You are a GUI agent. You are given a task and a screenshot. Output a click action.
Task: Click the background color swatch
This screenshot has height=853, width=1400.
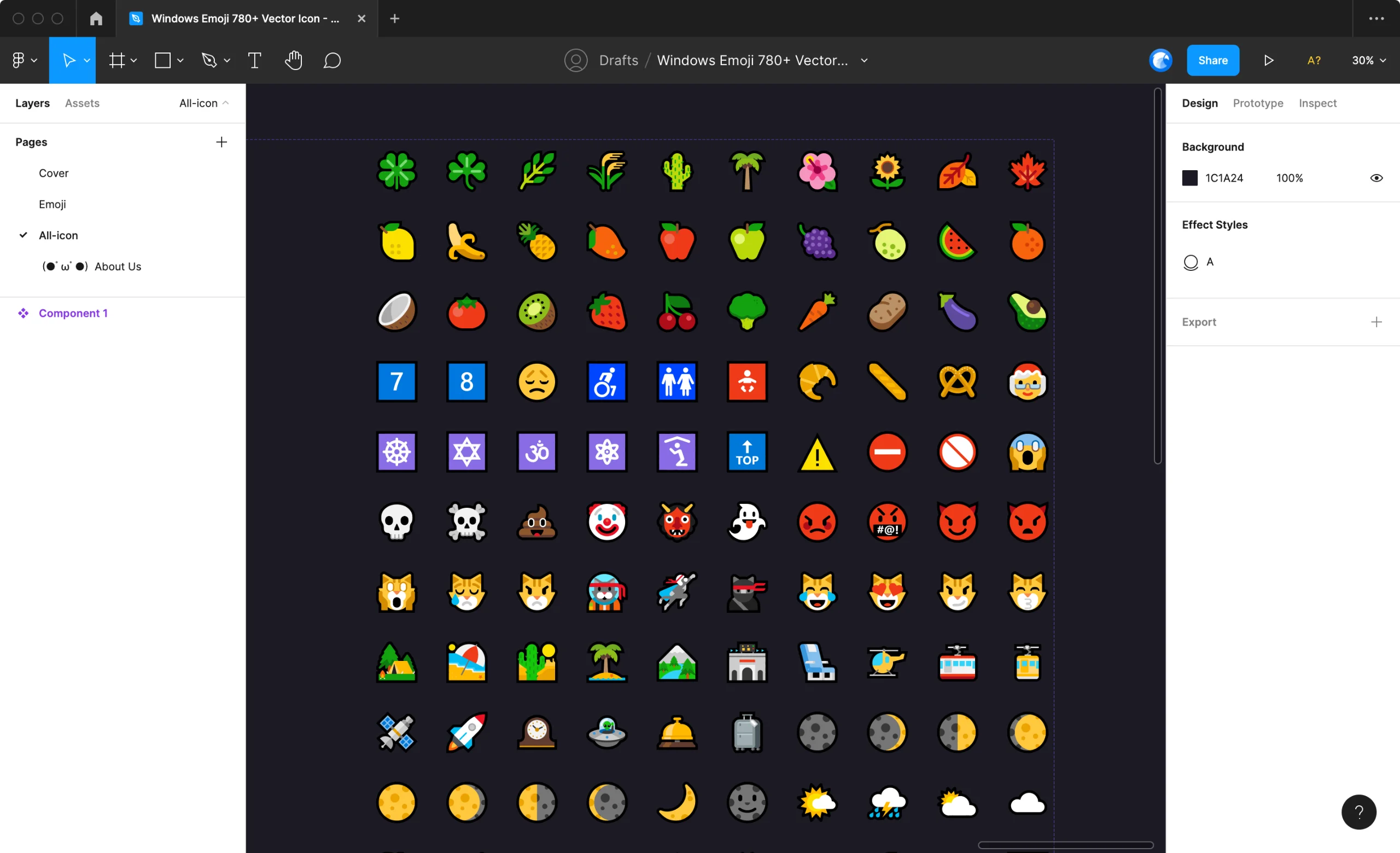click(x=1189, y=178)
